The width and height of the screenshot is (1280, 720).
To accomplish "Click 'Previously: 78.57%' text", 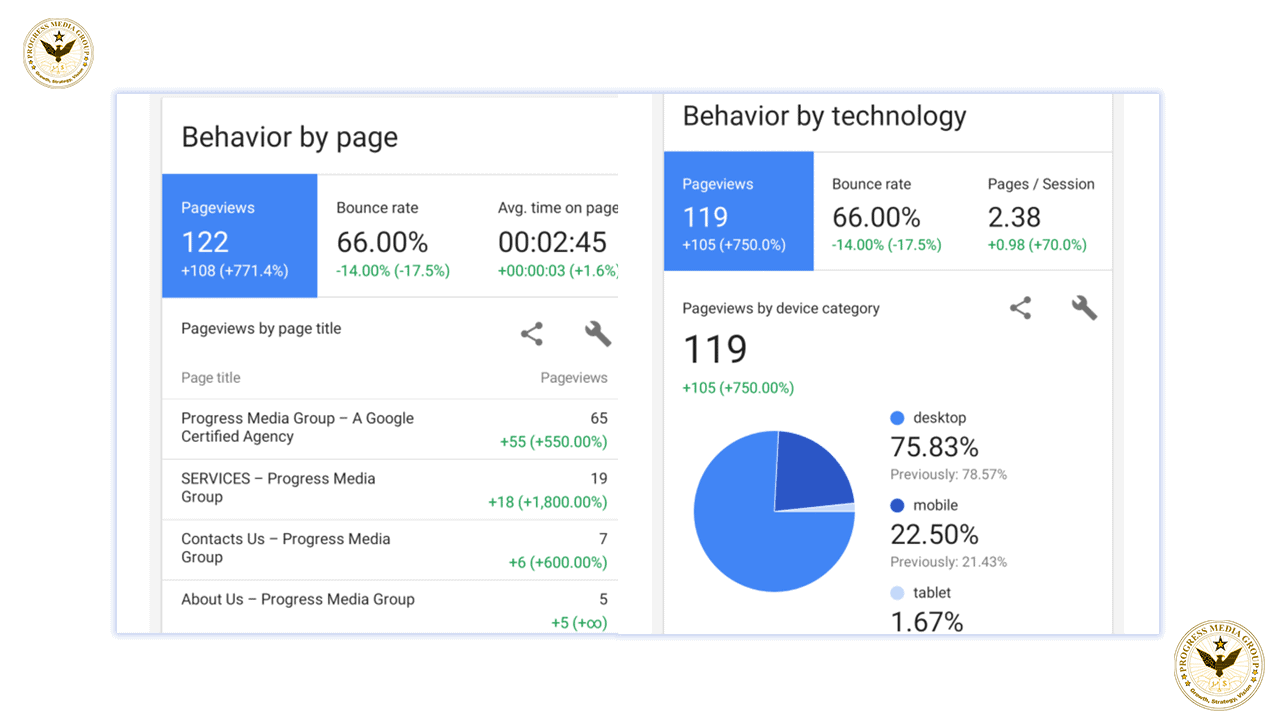I will [949, 475].
